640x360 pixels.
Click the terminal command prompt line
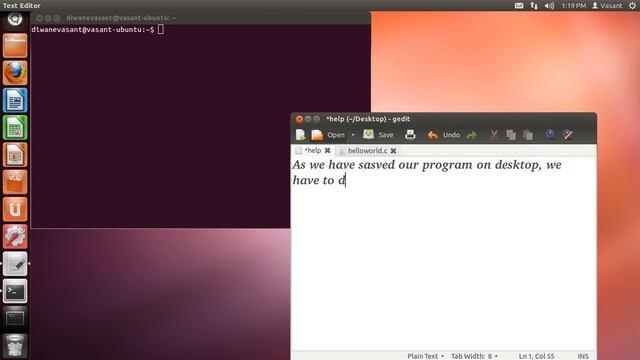tap(98, 29)
